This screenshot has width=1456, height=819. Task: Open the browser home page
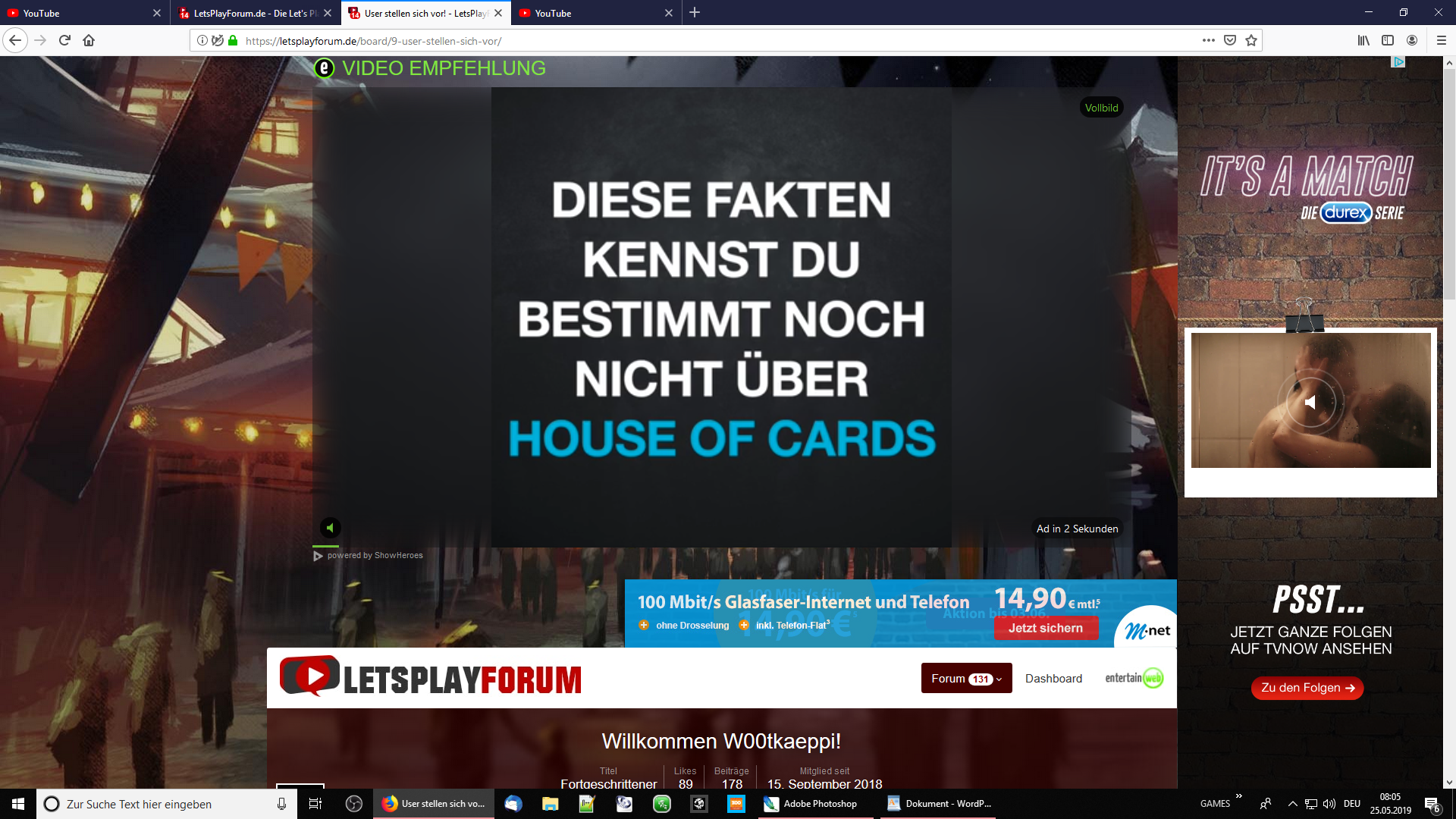(x=89, y=40)
